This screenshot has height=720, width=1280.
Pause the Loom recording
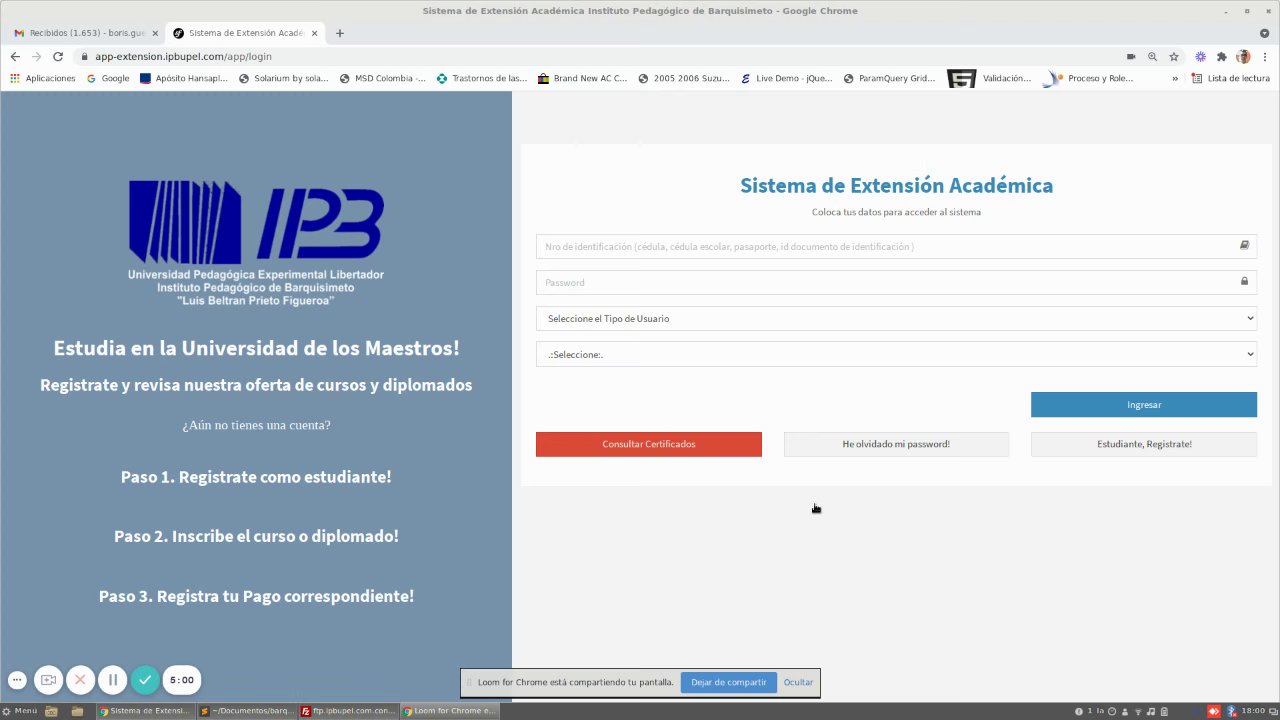coord(113,680)
